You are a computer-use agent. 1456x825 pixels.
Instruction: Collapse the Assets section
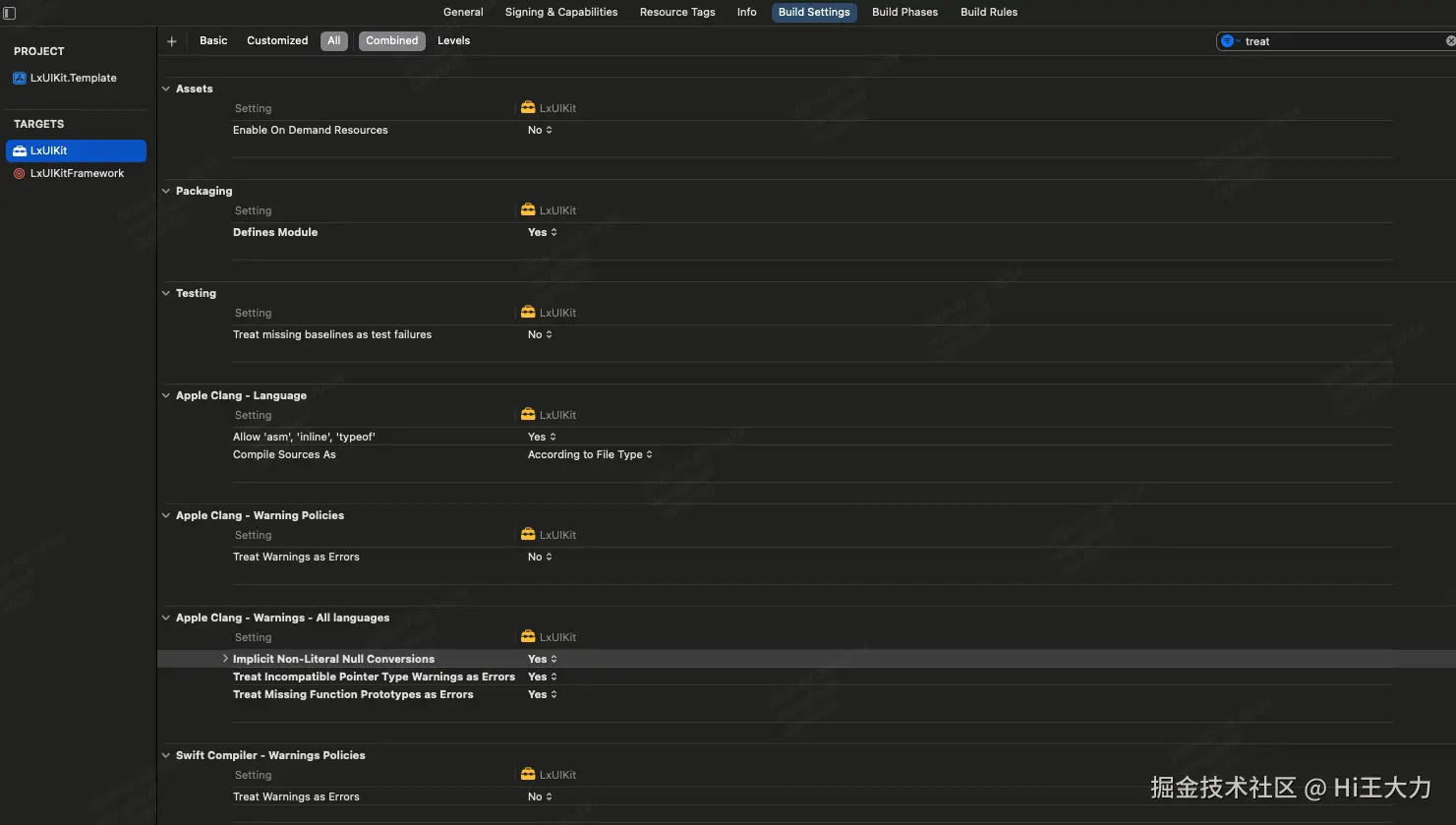(166, 88)
